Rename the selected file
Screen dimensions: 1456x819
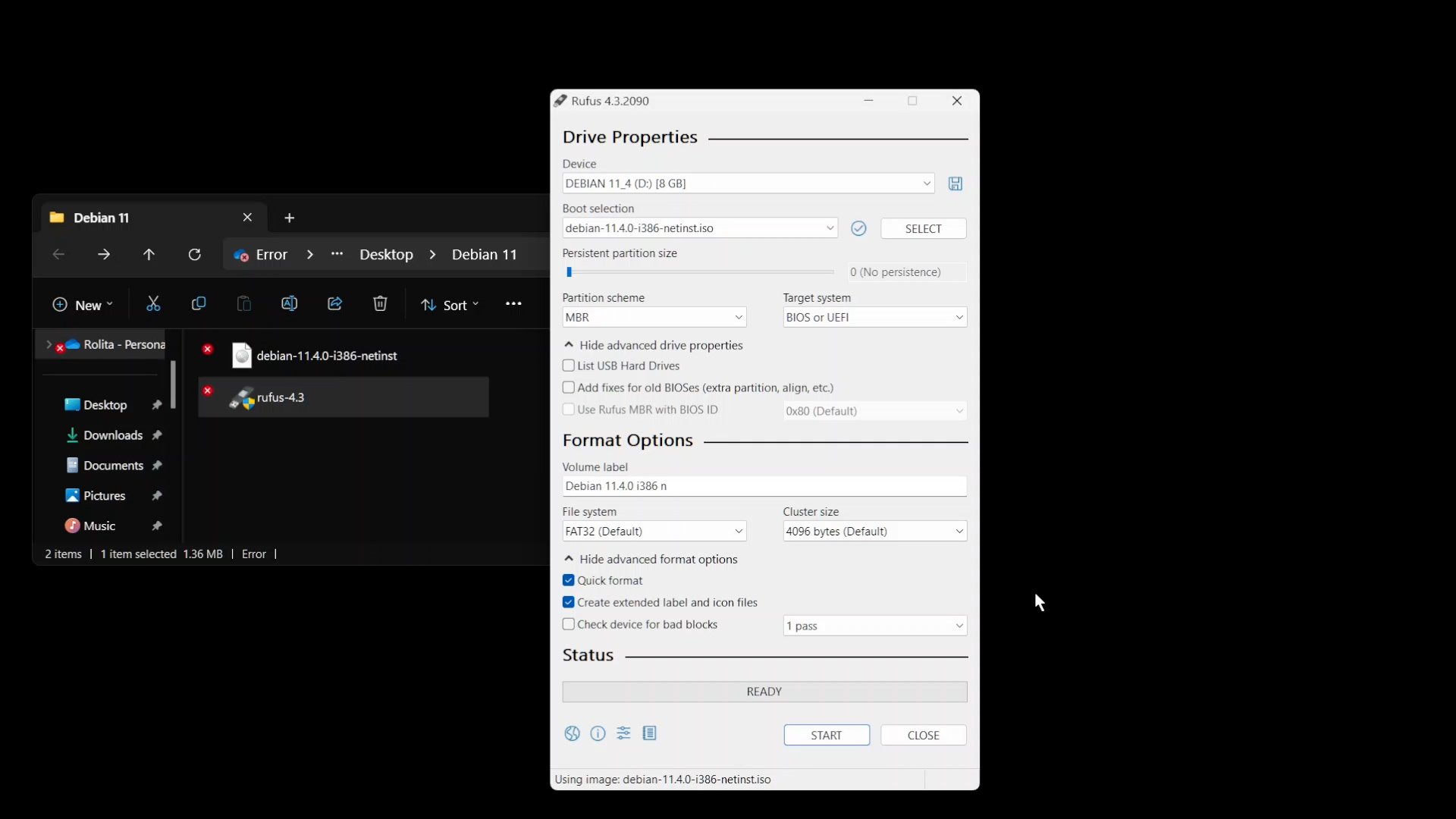(x=290, y=303)
